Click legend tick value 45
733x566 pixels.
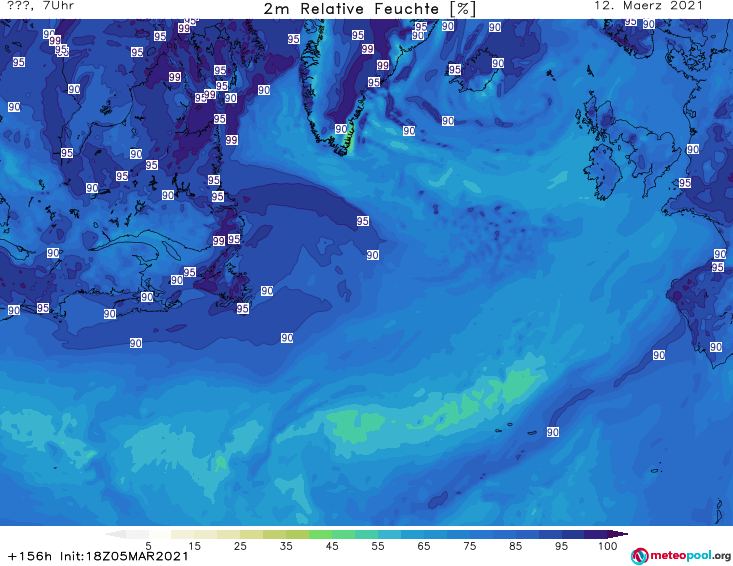(332, 546)
